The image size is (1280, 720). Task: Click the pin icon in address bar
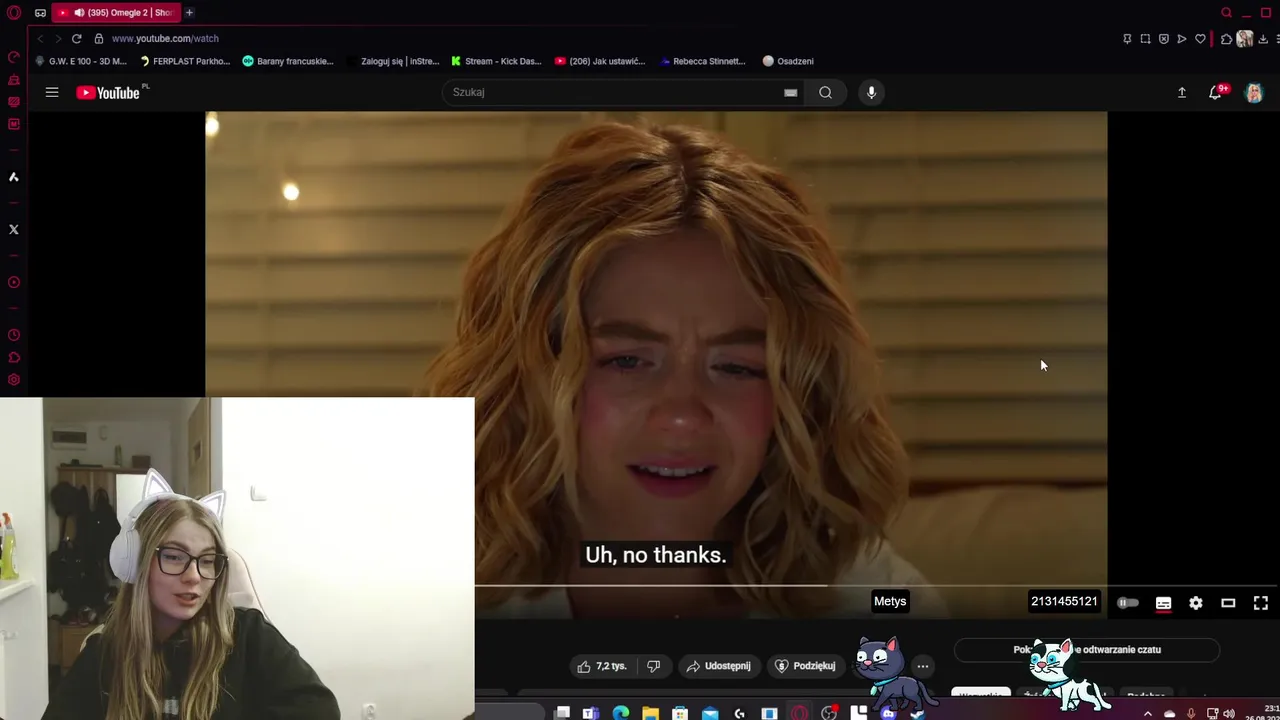[1127, 38]
